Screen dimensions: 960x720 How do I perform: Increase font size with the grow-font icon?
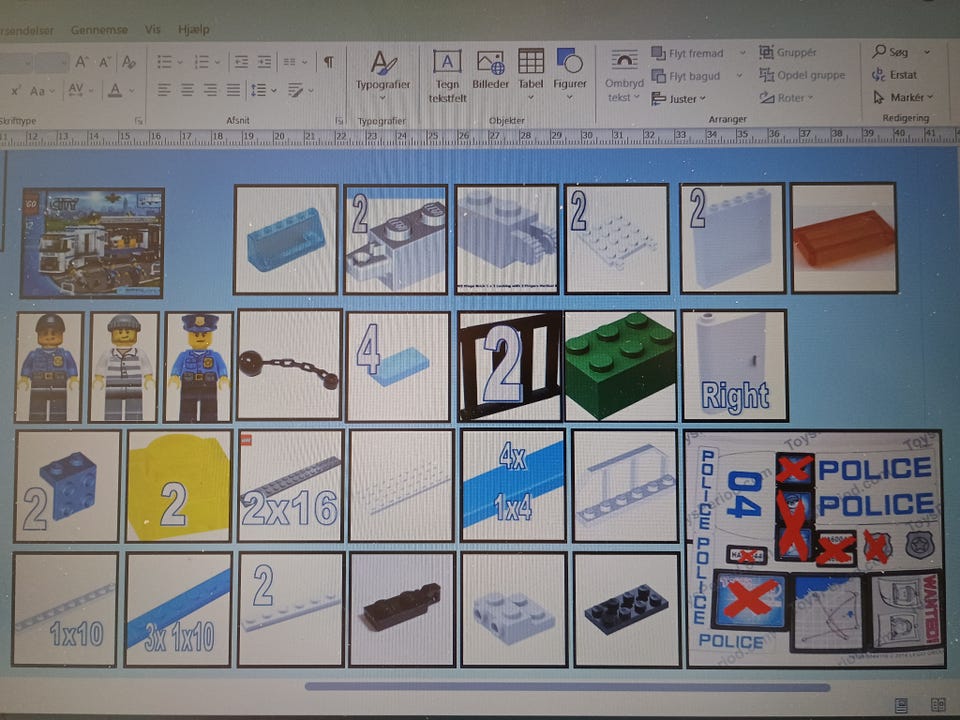(x=81, y=62)
